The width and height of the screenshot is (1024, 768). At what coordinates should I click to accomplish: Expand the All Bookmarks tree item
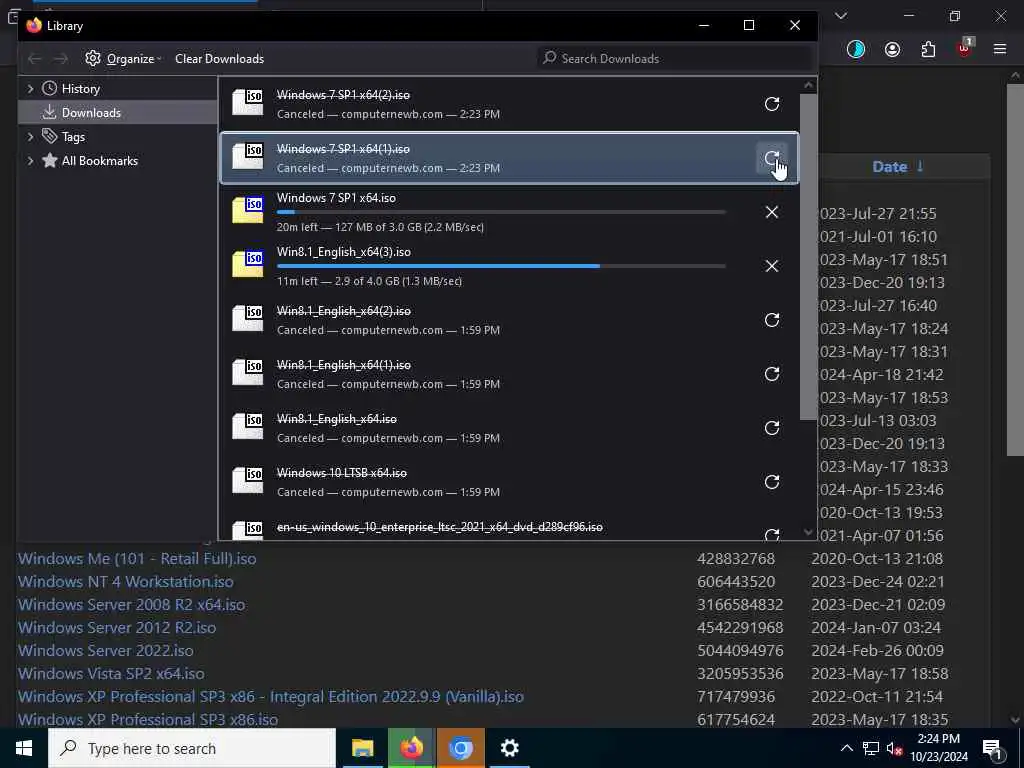[30, 161]
